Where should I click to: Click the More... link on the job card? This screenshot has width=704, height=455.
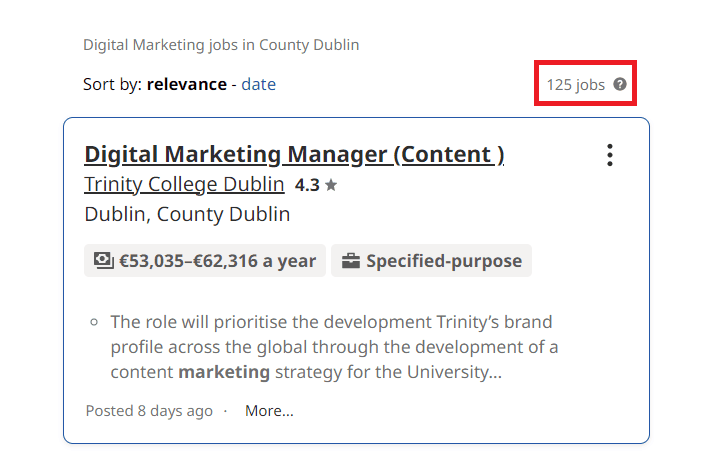[269, 411]
